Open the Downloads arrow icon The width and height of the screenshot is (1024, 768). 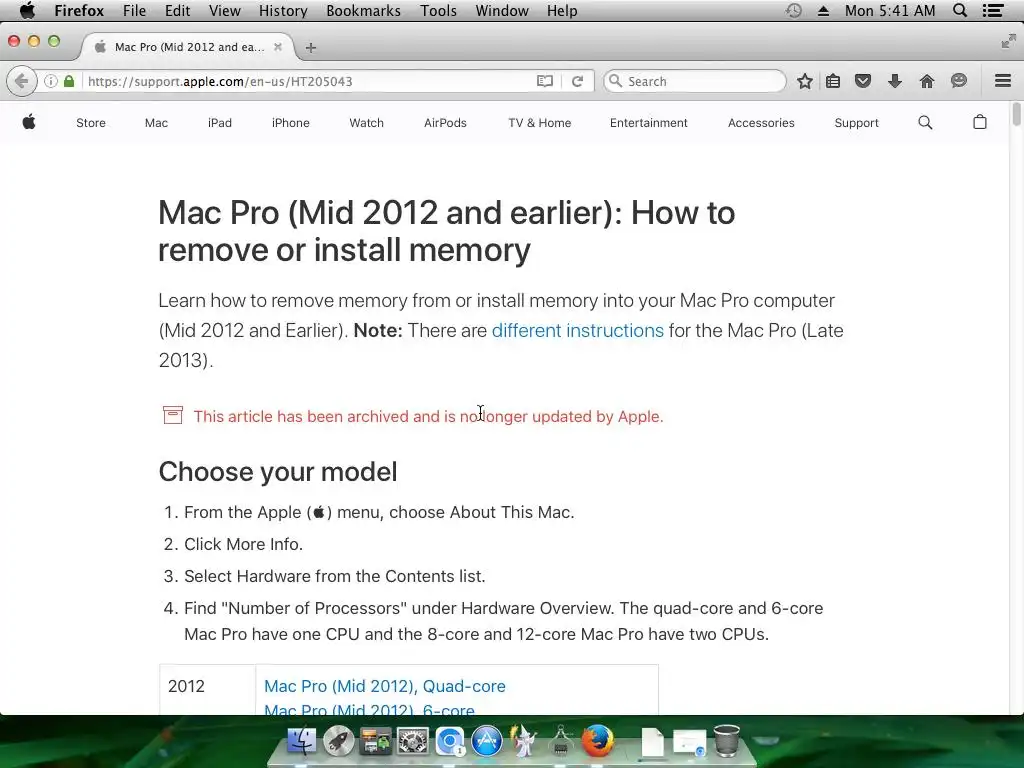[x=895, y=81]
